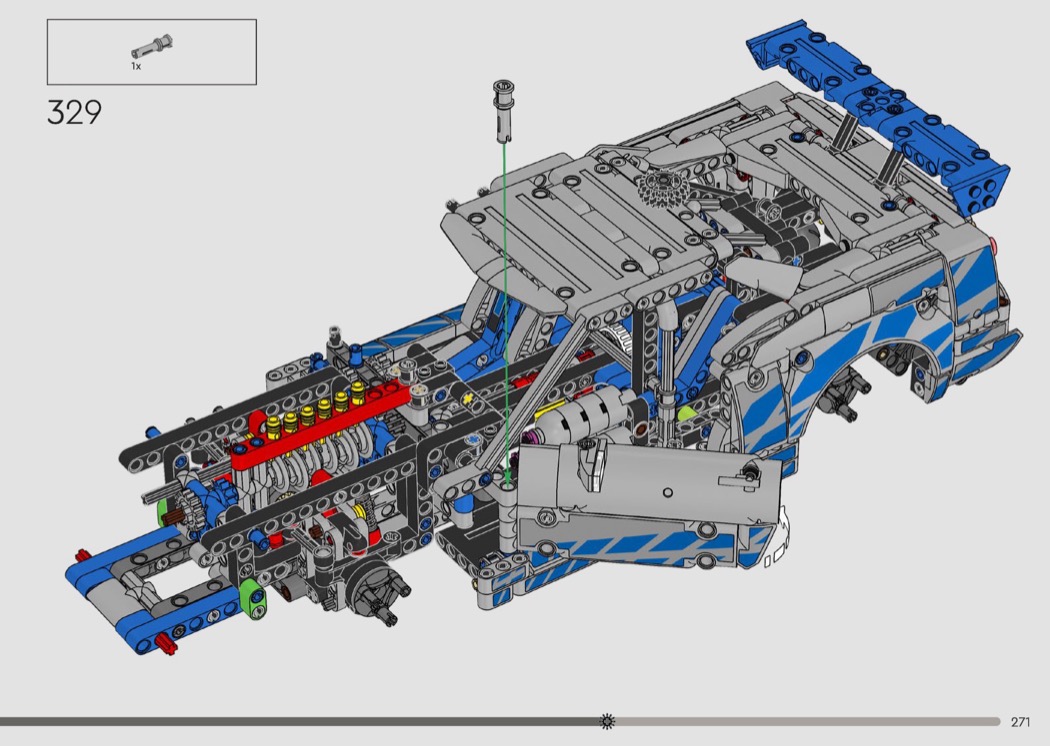
Task: Click the sun-shaped progress bar marker
Action: coord(606,721)
